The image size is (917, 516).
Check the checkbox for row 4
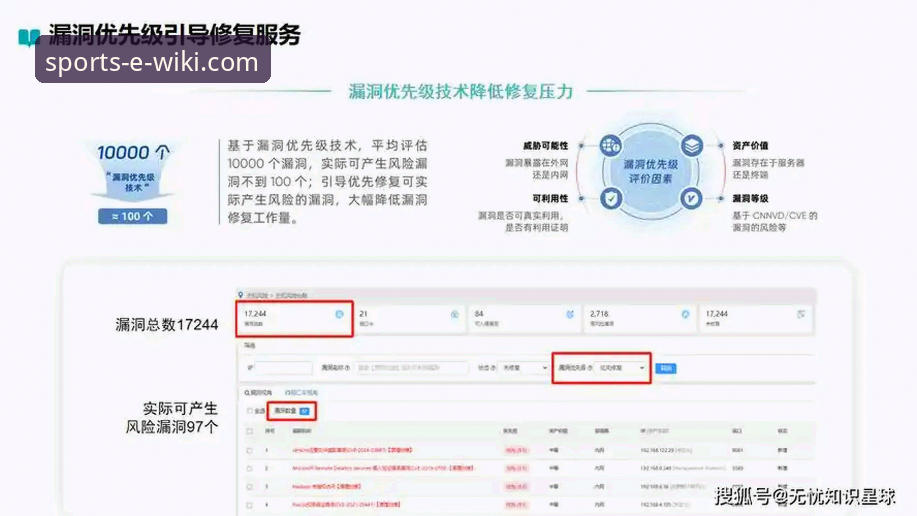[250, 504]
